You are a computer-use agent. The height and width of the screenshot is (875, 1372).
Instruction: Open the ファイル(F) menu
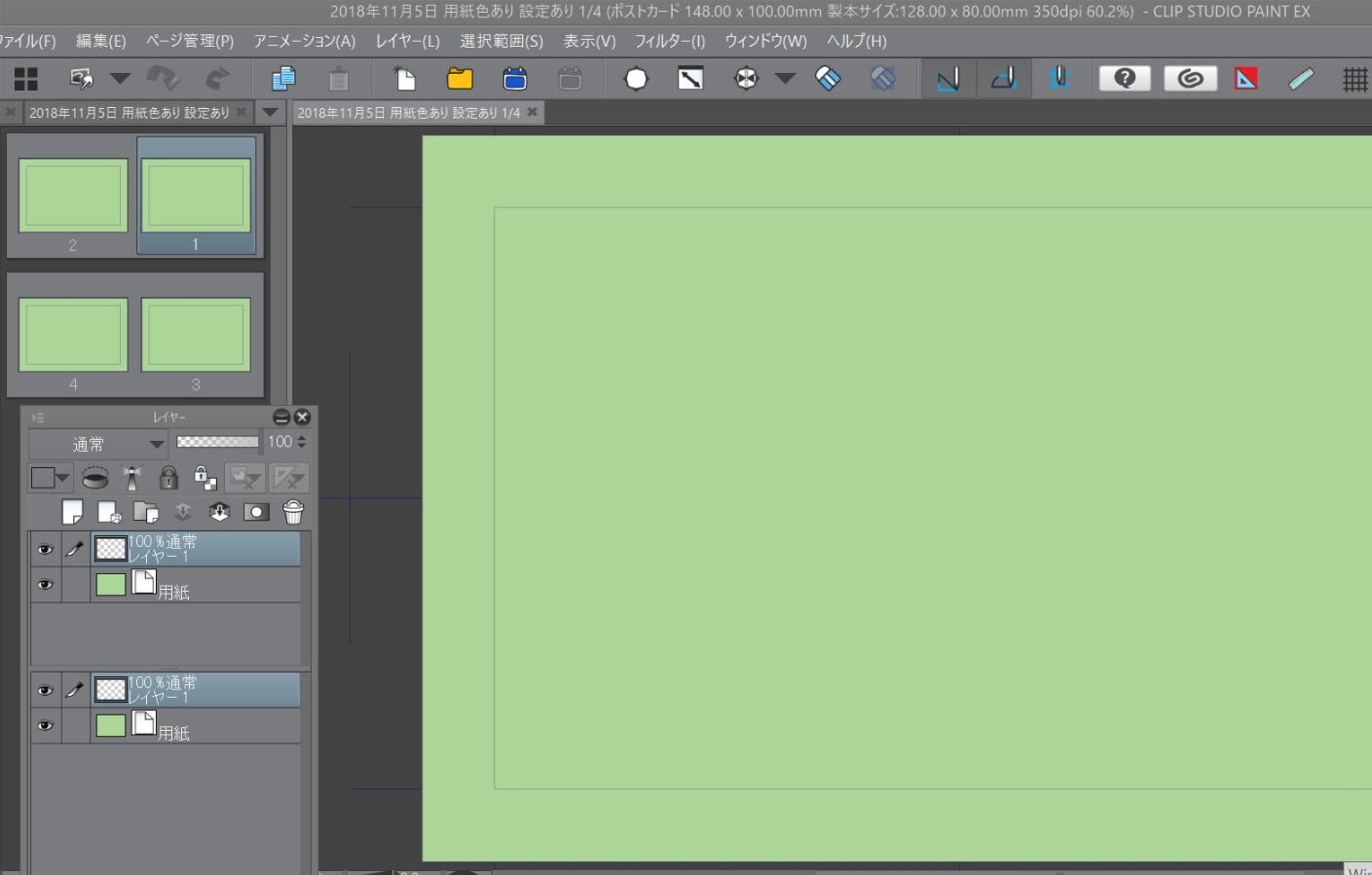27,41
